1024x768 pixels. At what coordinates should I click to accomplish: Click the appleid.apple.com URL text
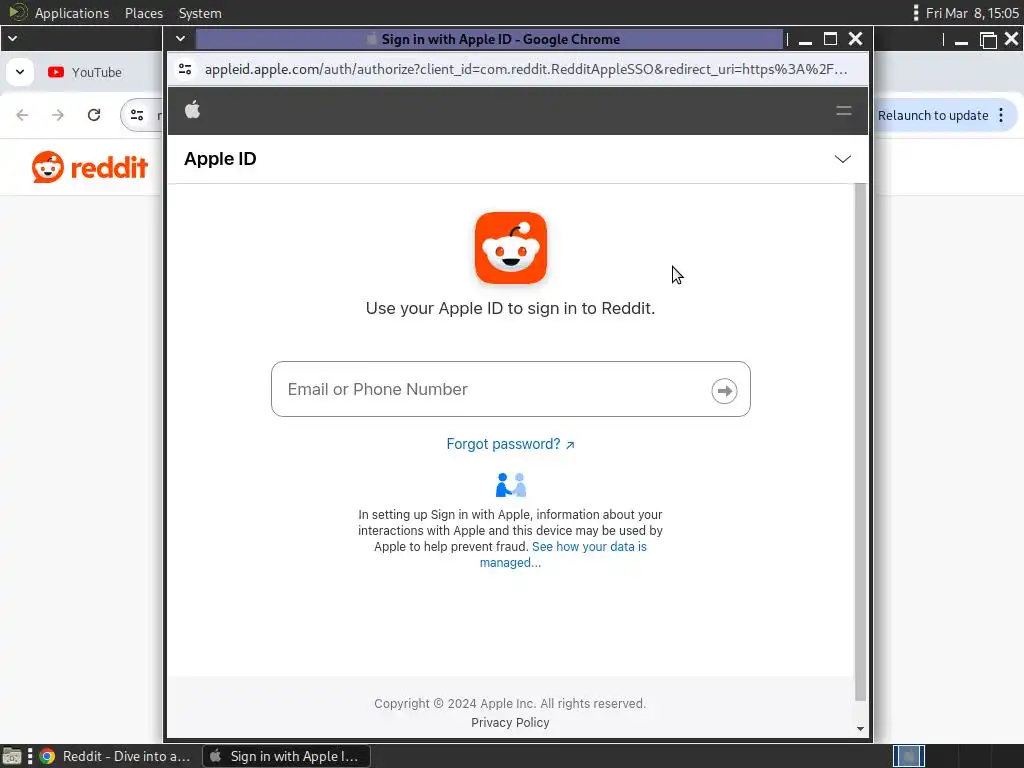pos(526,69)
